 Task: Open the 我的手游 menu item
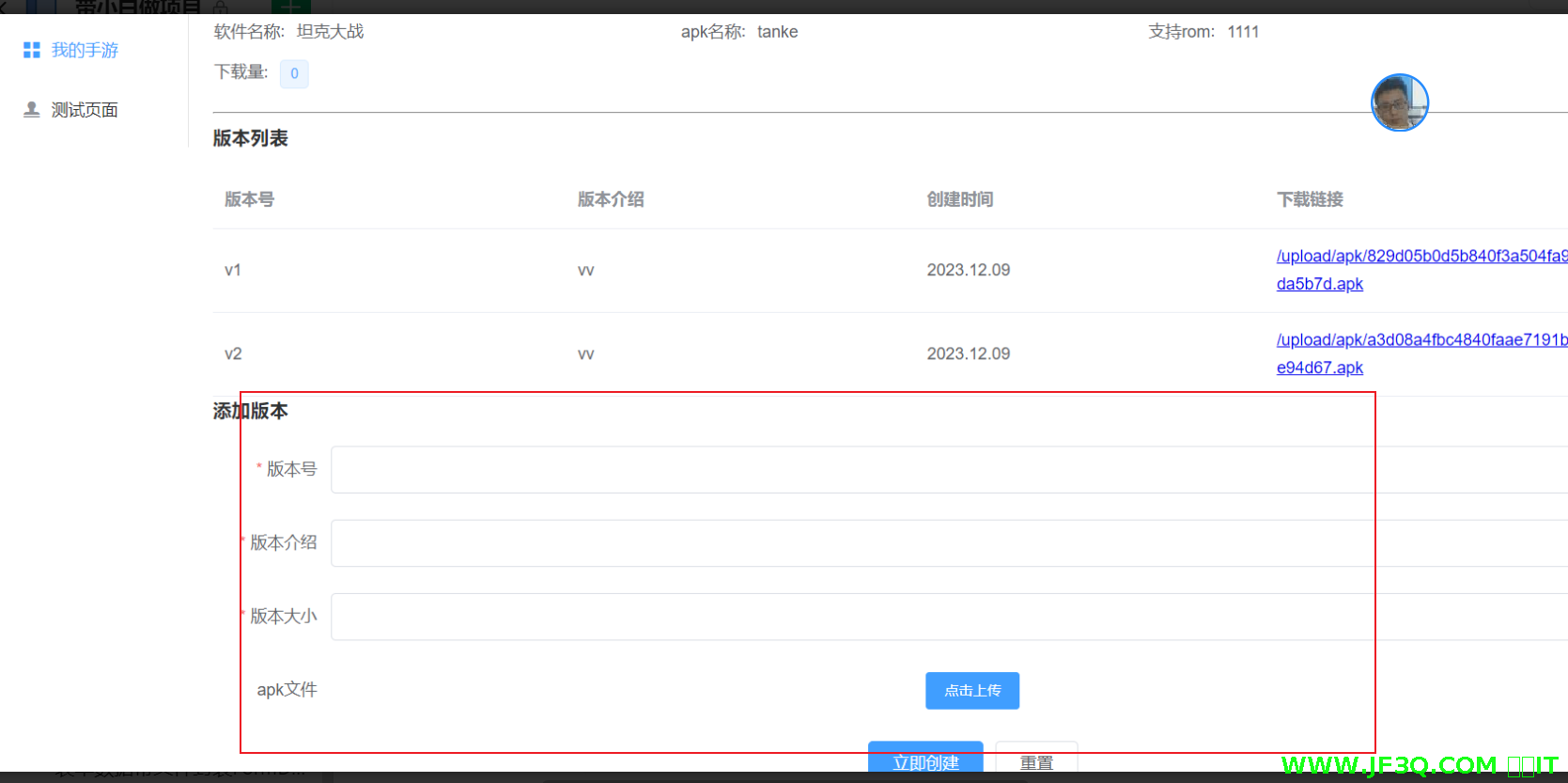coord(85,50)
